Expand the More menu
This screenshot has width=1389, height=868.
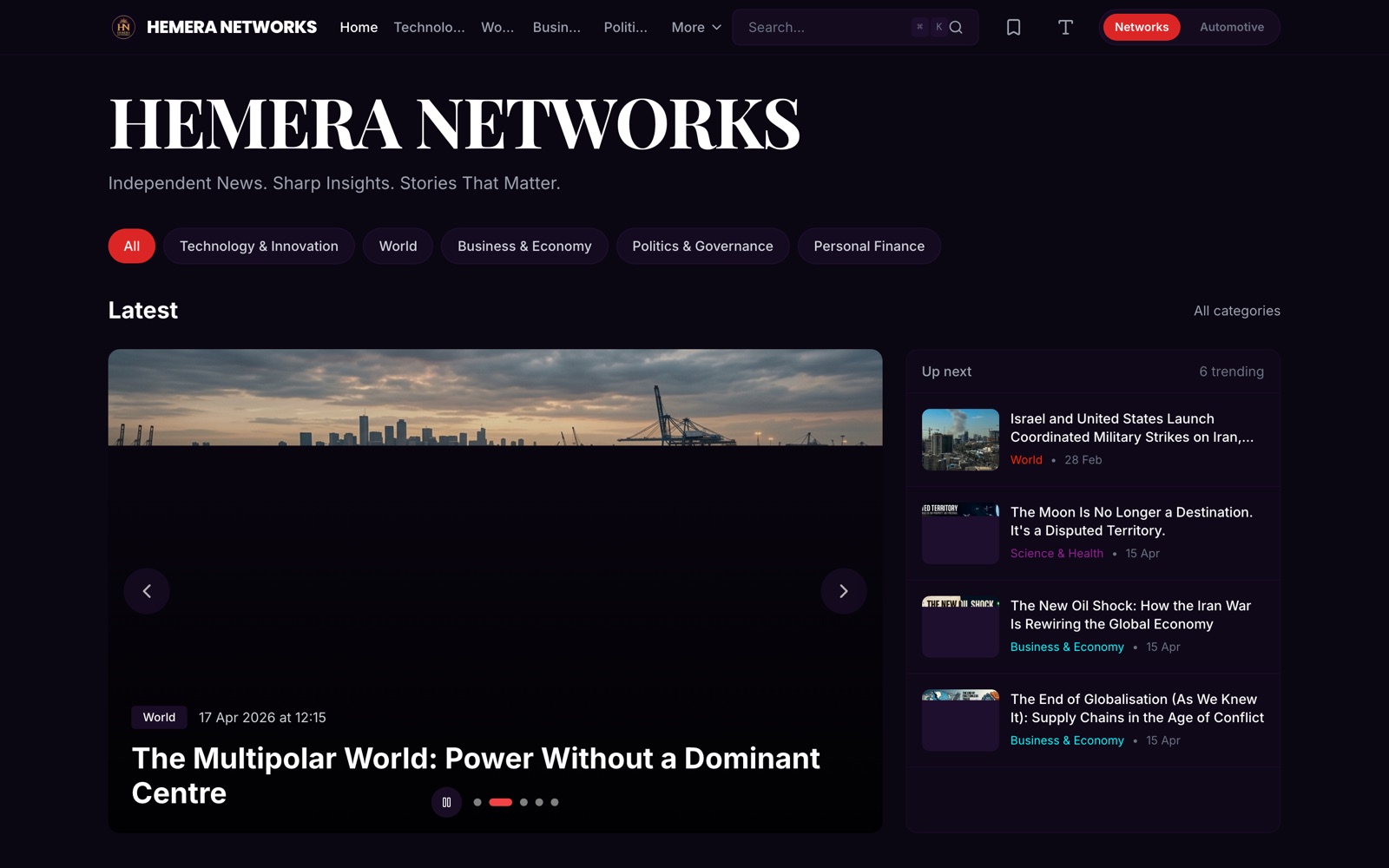(696, 27)
